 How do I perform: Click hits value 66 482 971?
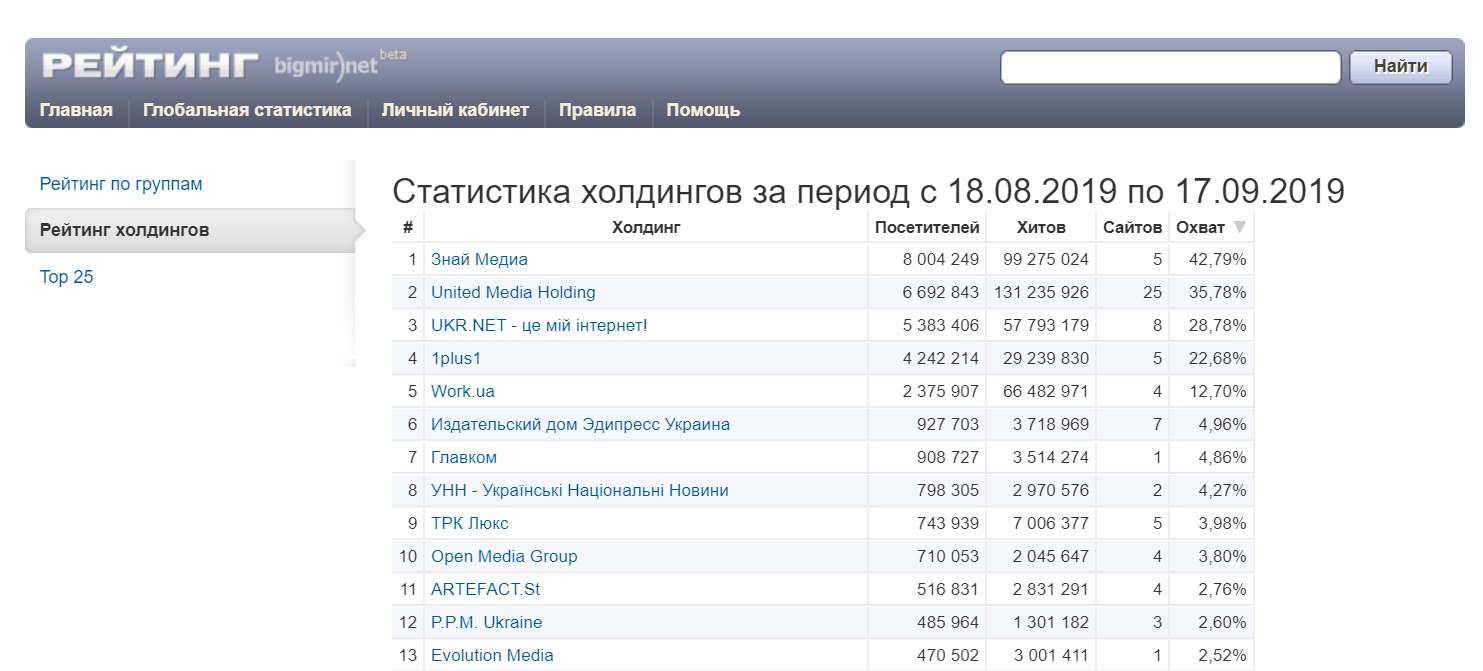(x=1046, y=391)
